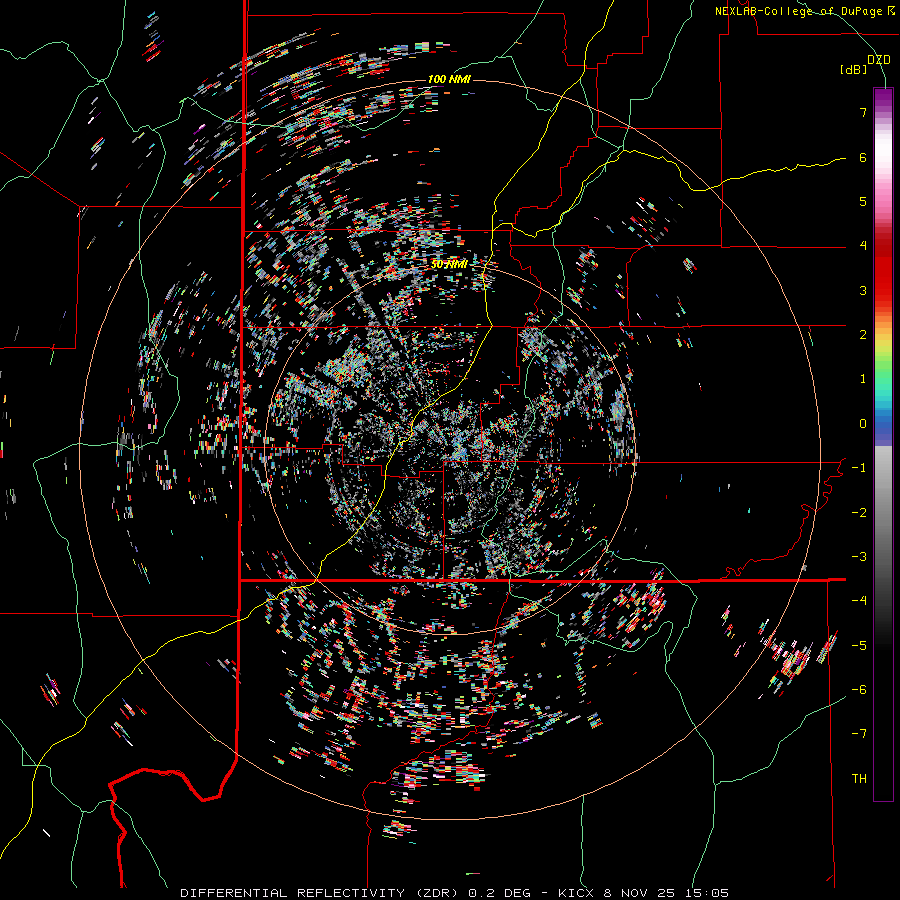900x900 pixels.
Task: Click the KICX station identifier in caption
Action: (577, 893)
